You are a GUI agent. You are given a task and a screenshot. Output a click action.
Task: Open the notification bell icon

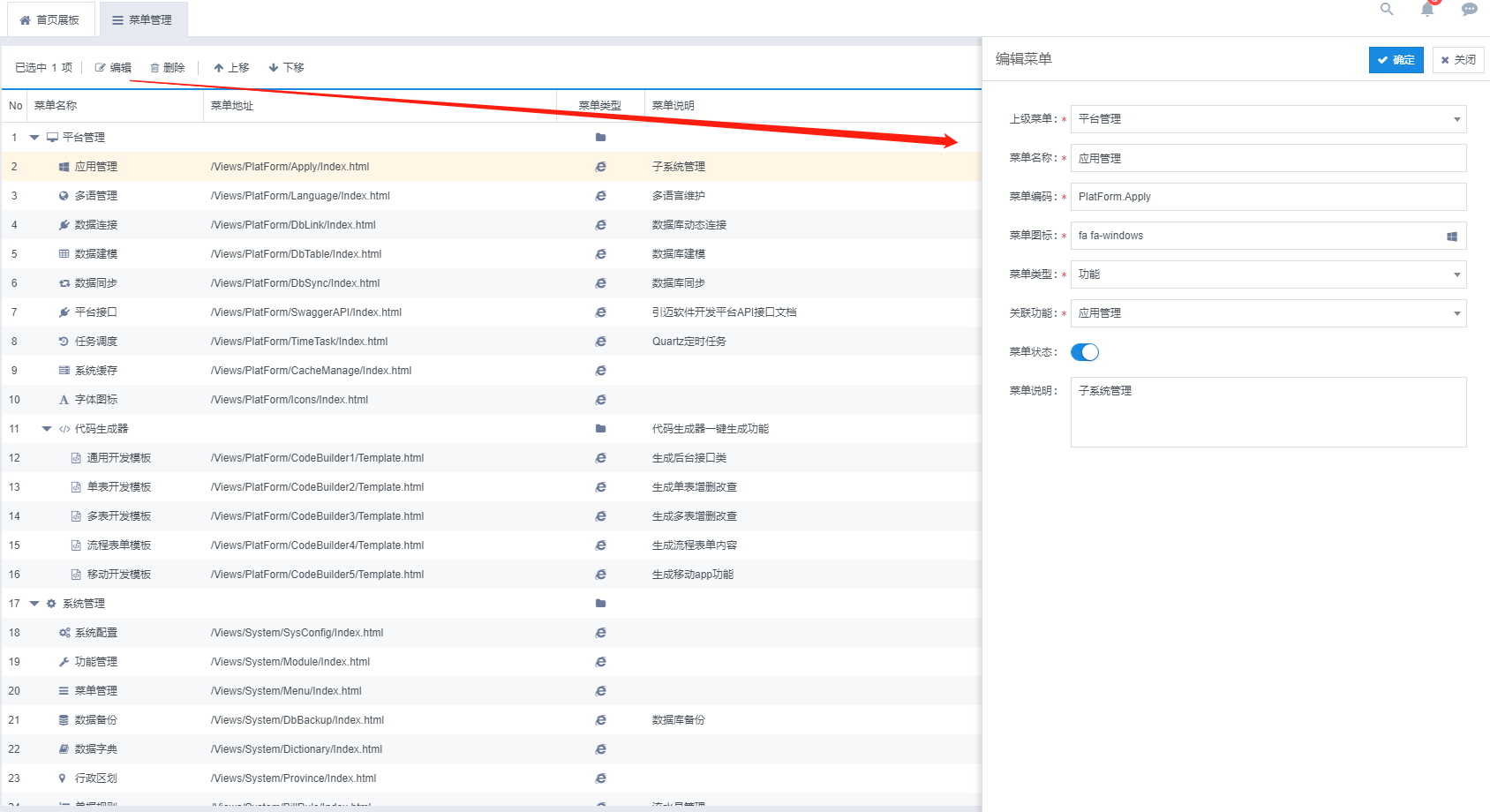pyautogui.click(x=1427, y=10)
